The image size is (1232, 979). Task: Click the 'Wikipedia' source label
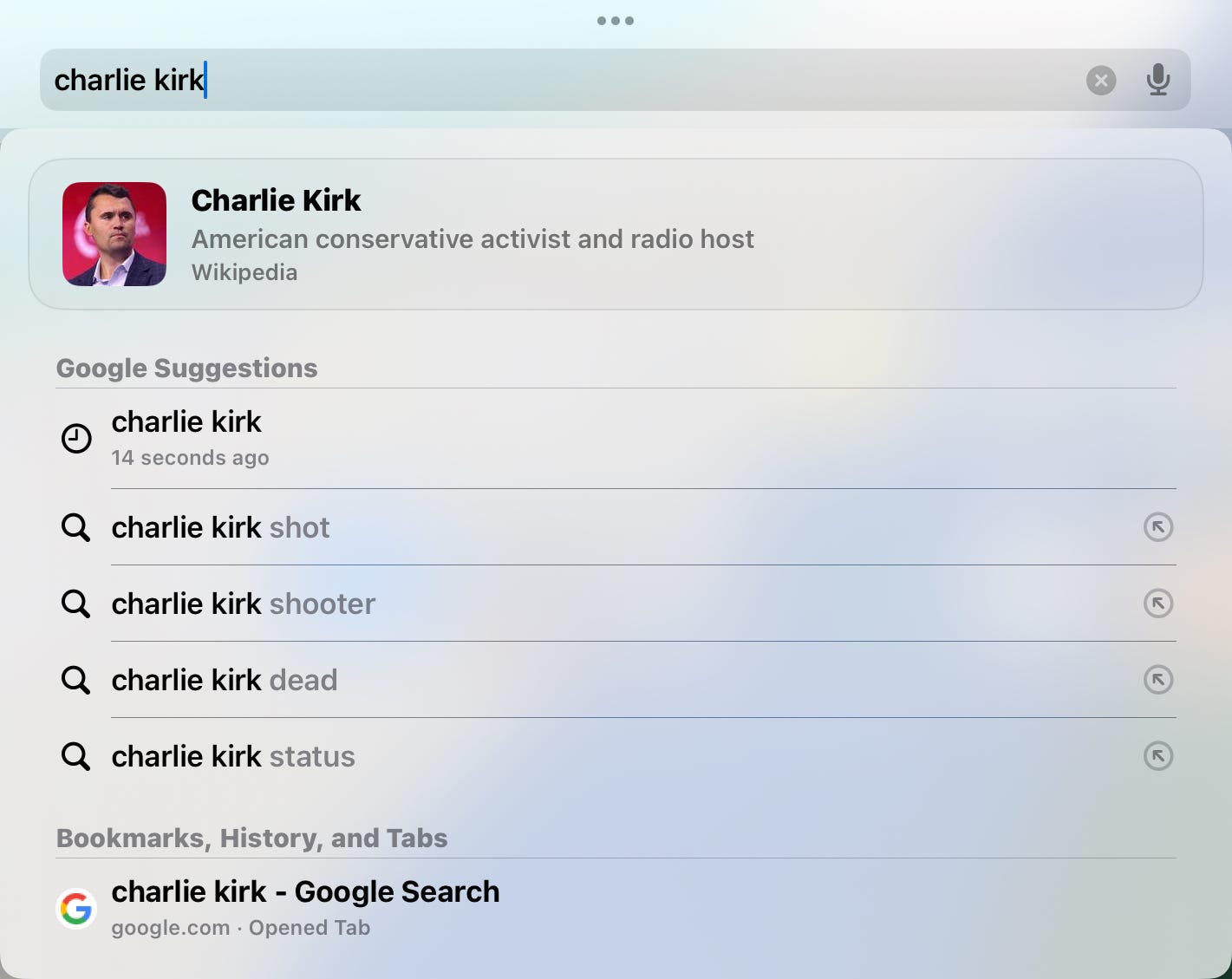click(244, 272)
